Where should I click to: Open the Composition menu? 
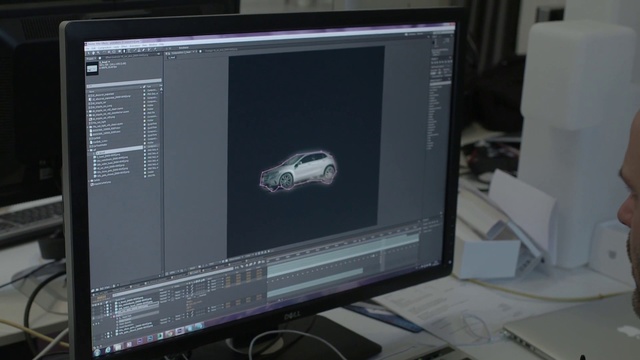click(104, 47)
